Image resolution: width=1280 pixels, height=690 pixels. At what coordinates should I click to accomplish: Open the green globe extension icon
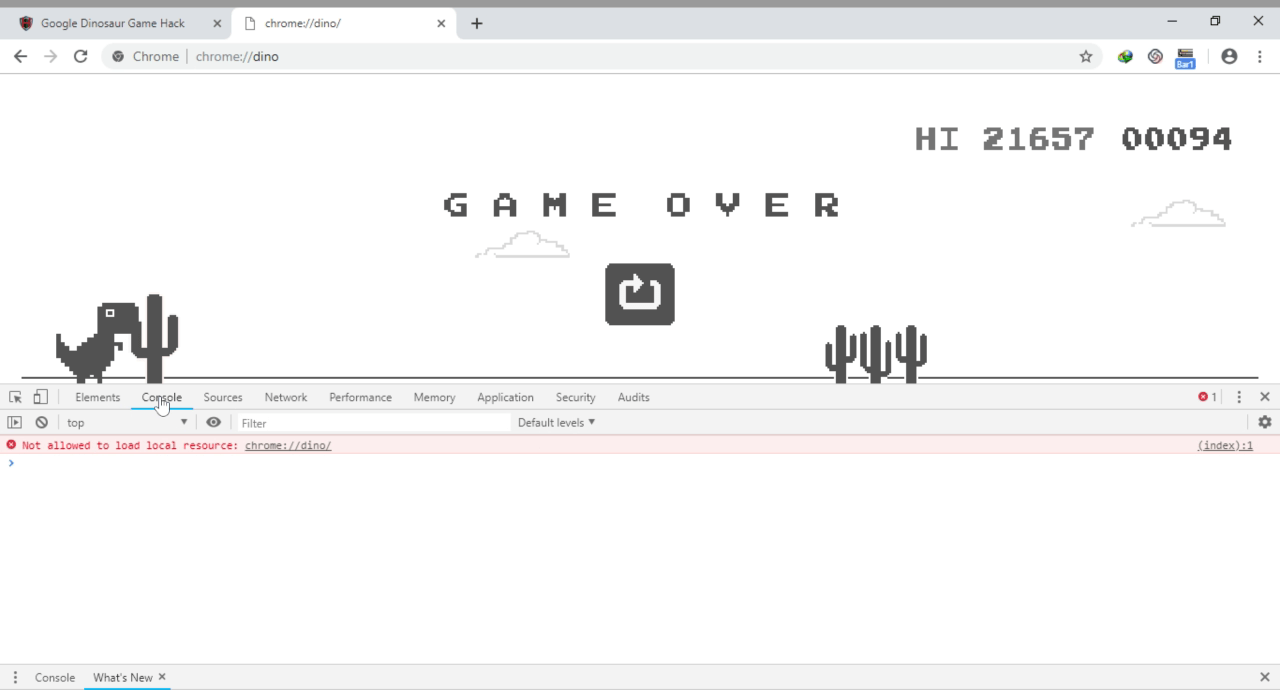1125,56
